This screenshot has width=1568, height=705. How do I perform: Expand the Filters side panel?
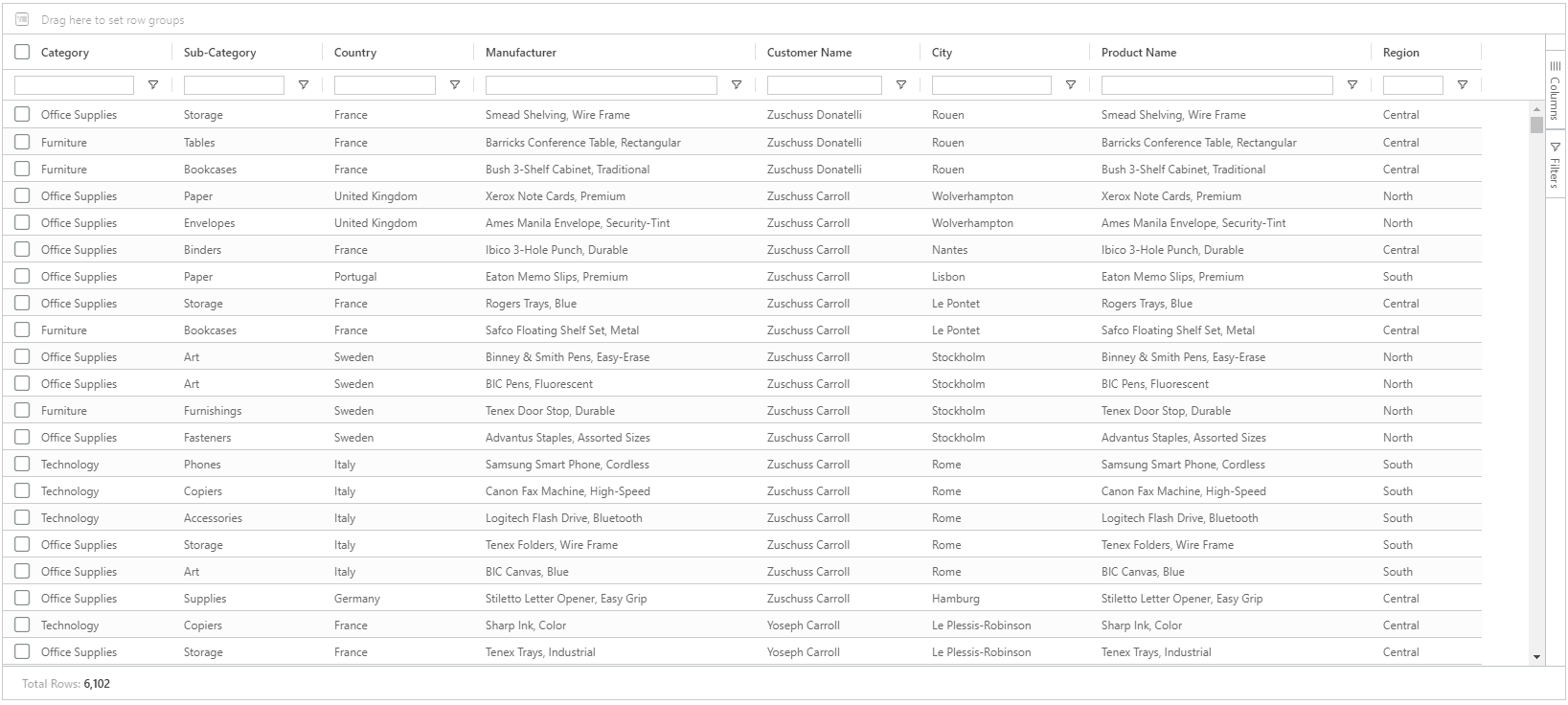[x=1555, y=164]
